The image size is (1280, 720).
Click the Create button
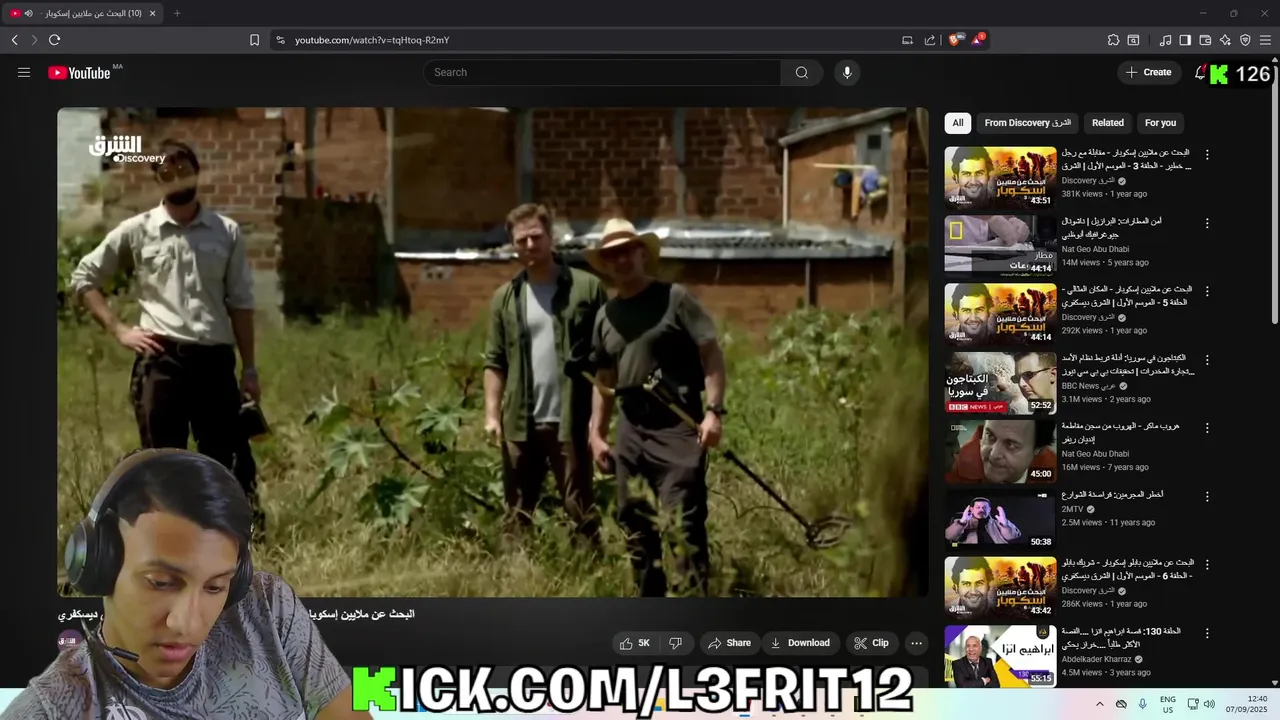tap(1148, 72)
